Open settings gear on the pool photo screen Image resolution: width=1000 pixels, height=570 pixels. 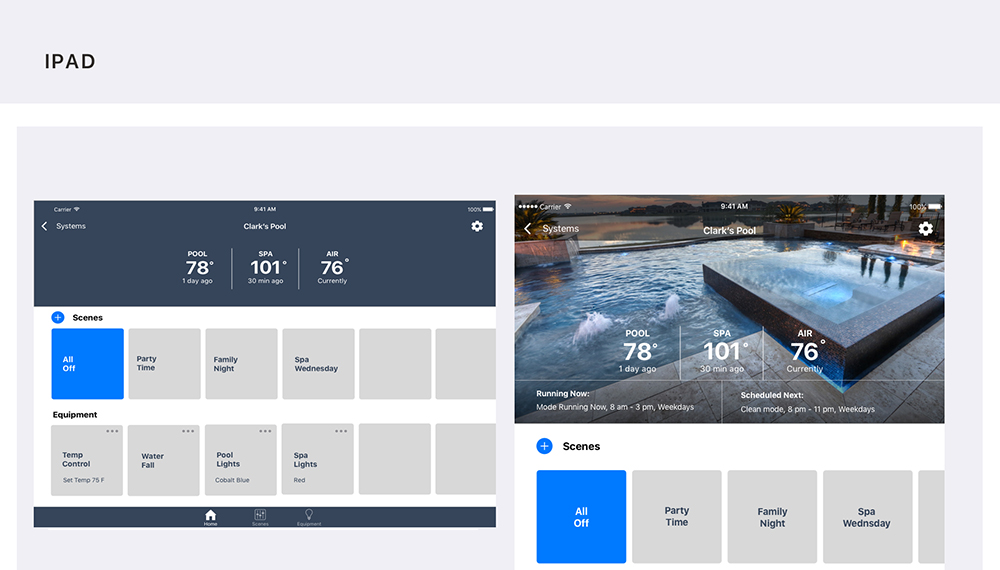pos(925,229)
